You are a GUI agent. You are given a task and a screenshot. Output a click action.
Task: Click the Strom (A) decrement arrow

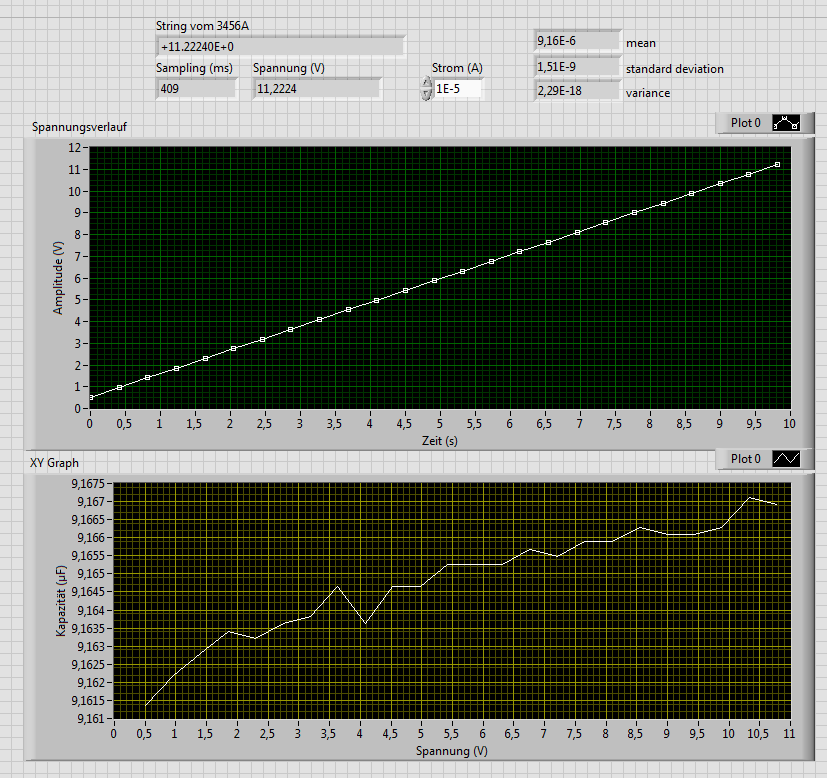pos(426,94)
